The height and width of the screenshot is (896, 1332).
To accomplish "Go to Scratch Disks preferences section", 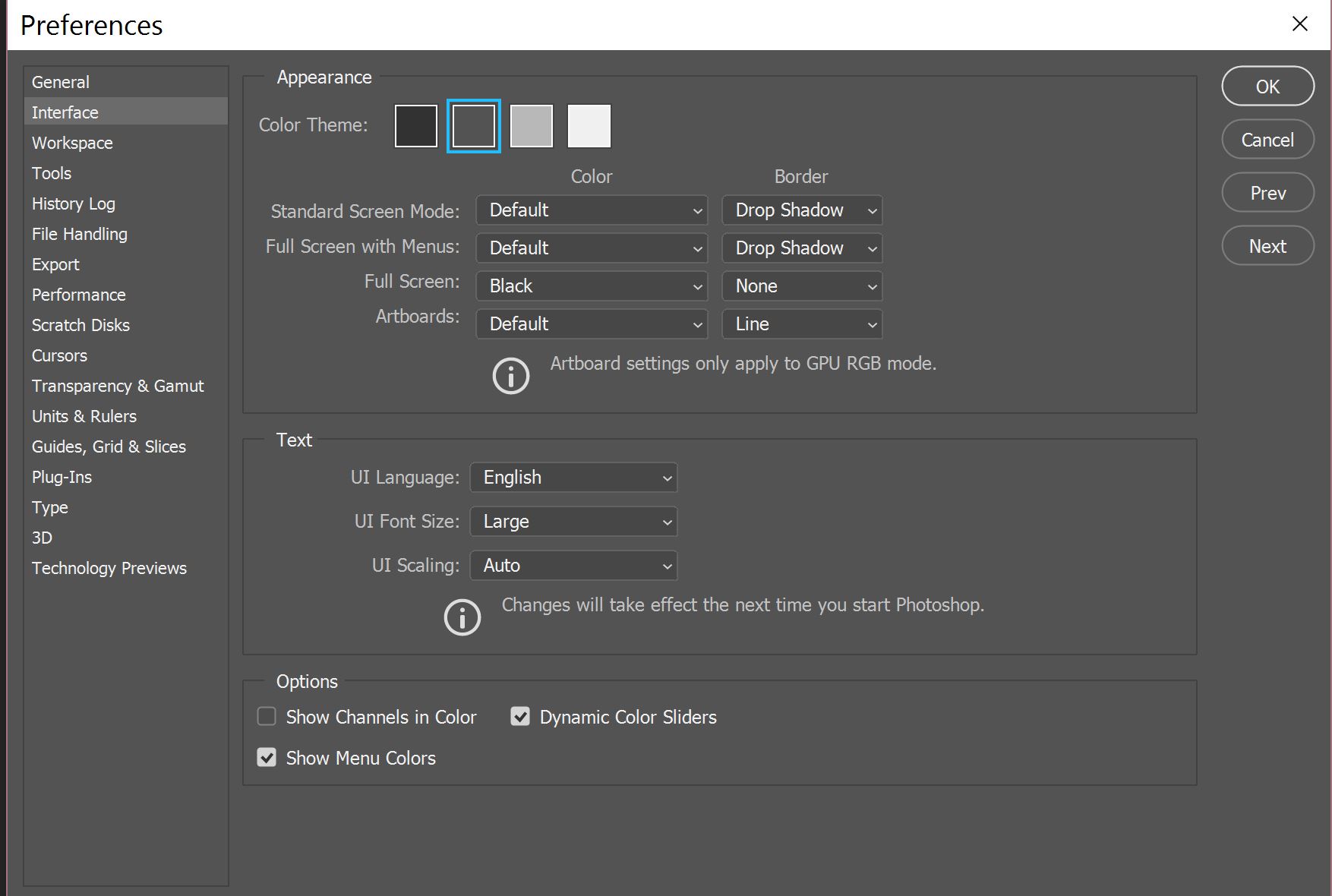I will point(80,325).
